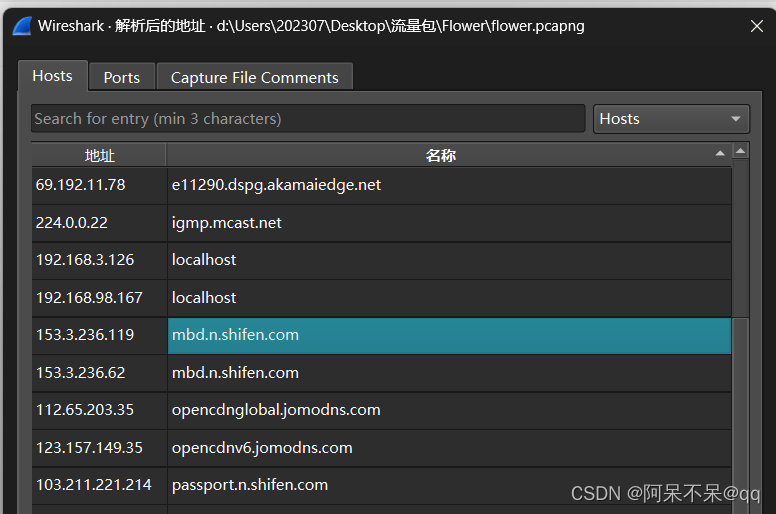This screenshot has height=514, width=776.
Task: Select address 153.3.236.62
Action: coord(99,373)
